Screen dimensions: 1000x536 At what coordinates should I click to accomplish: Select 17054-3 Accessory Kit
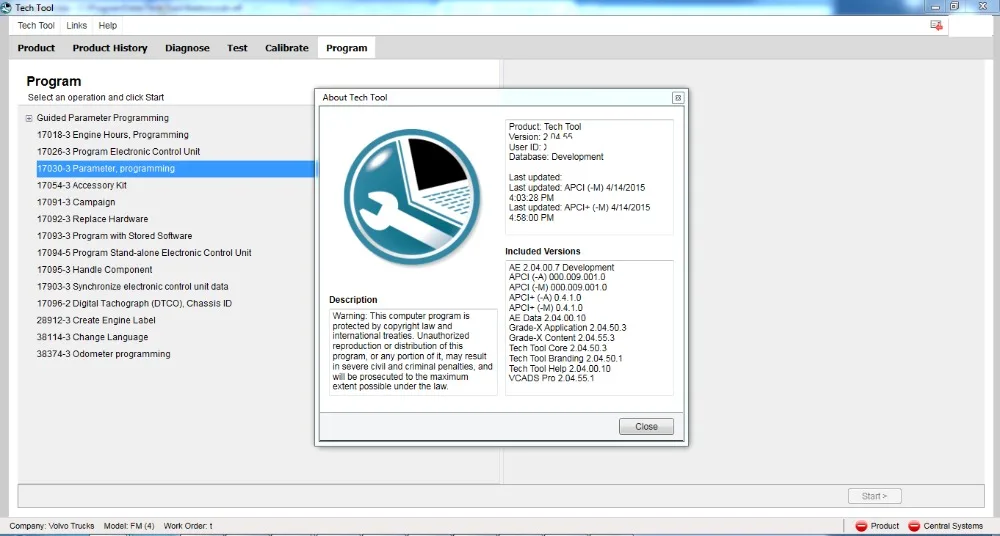point(82,186)
